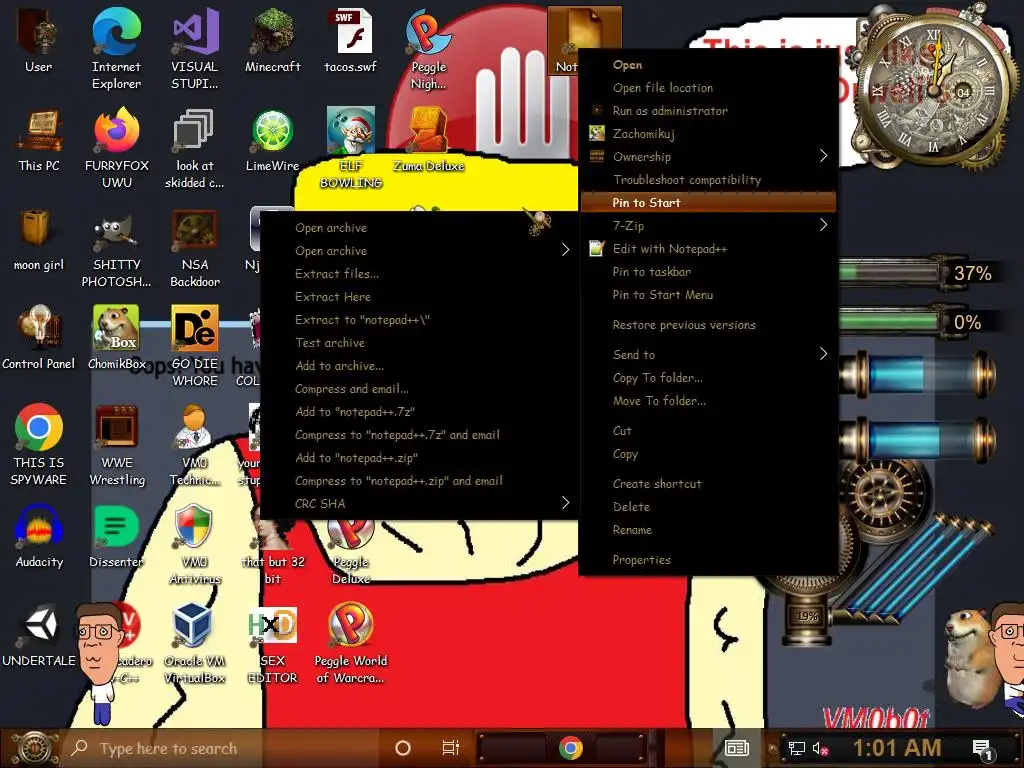Open Cortana circle on the taskbar
1024x768 pixels.
click(x=403, y=748)
